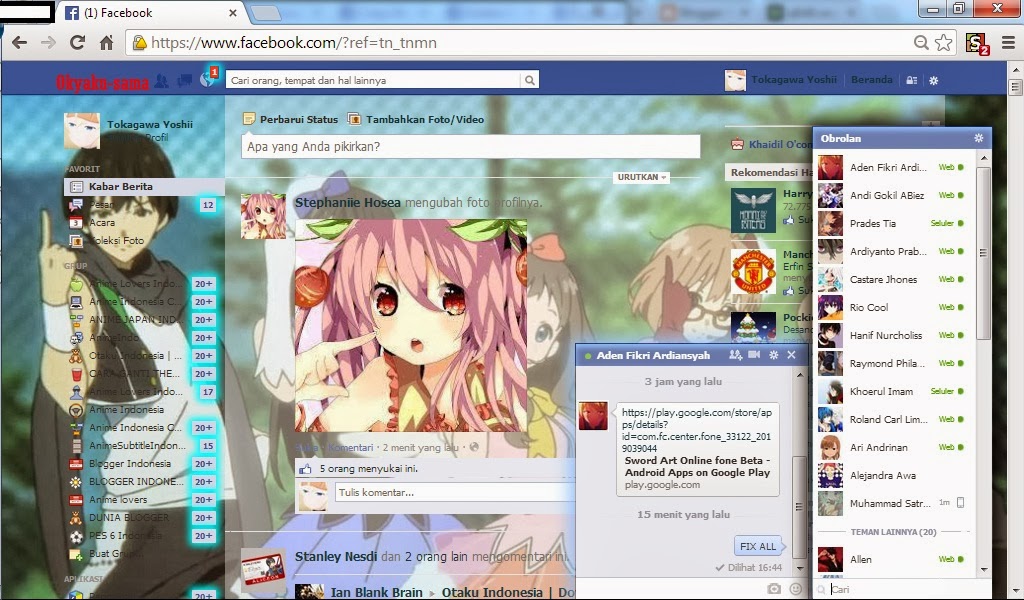
Task: Open privacy shortcuts lock icon in header
Action: [x=912, y=80]
